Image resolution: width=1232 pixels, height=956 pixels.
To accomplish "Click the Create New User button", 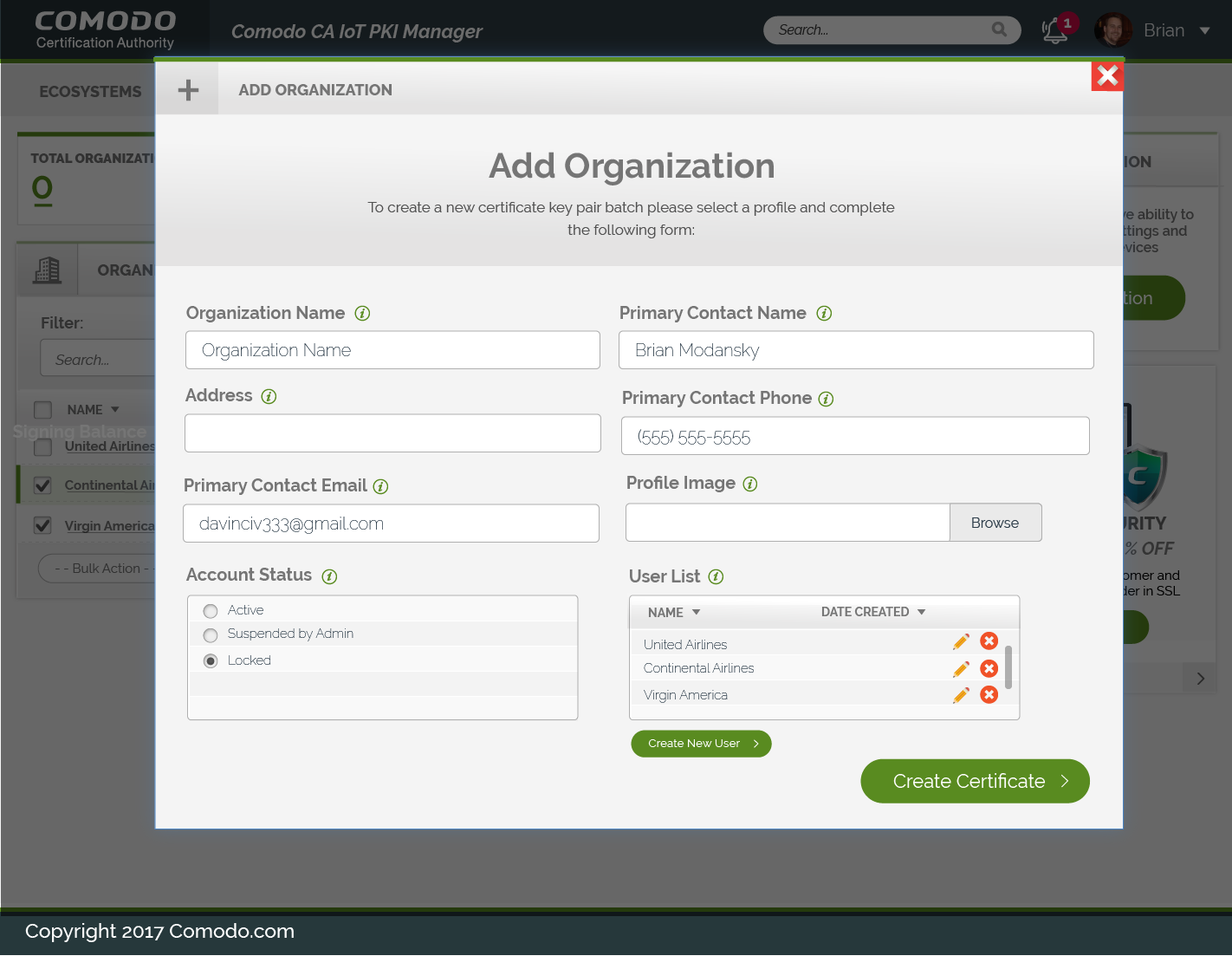I will point(701,744).
